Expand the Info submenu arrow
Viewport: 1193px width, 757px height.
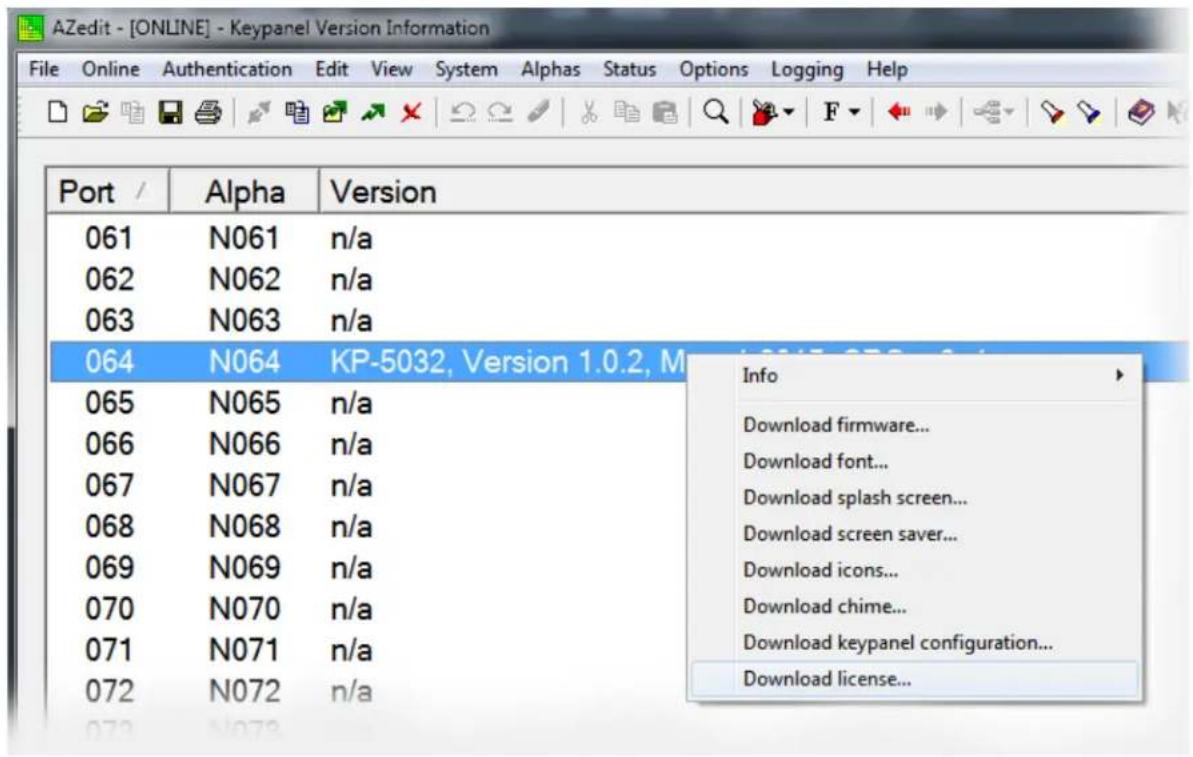(1119, 375)
